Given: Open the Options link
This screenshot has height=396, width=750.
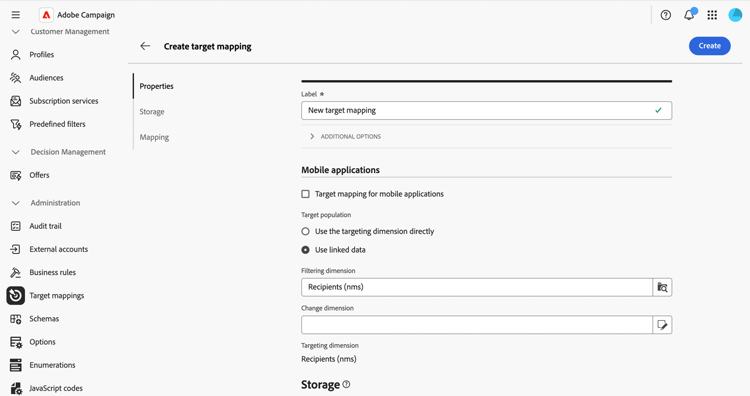Looking at the screenshot, I should [x=43, y=342].
